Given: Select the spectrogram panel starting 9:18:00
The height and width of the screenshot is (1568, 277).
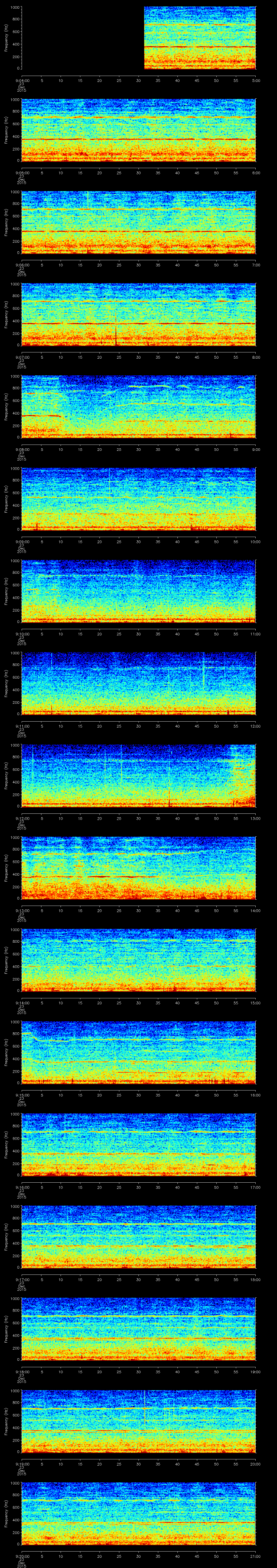Looking at the screenshot, I should (139, 1329).
